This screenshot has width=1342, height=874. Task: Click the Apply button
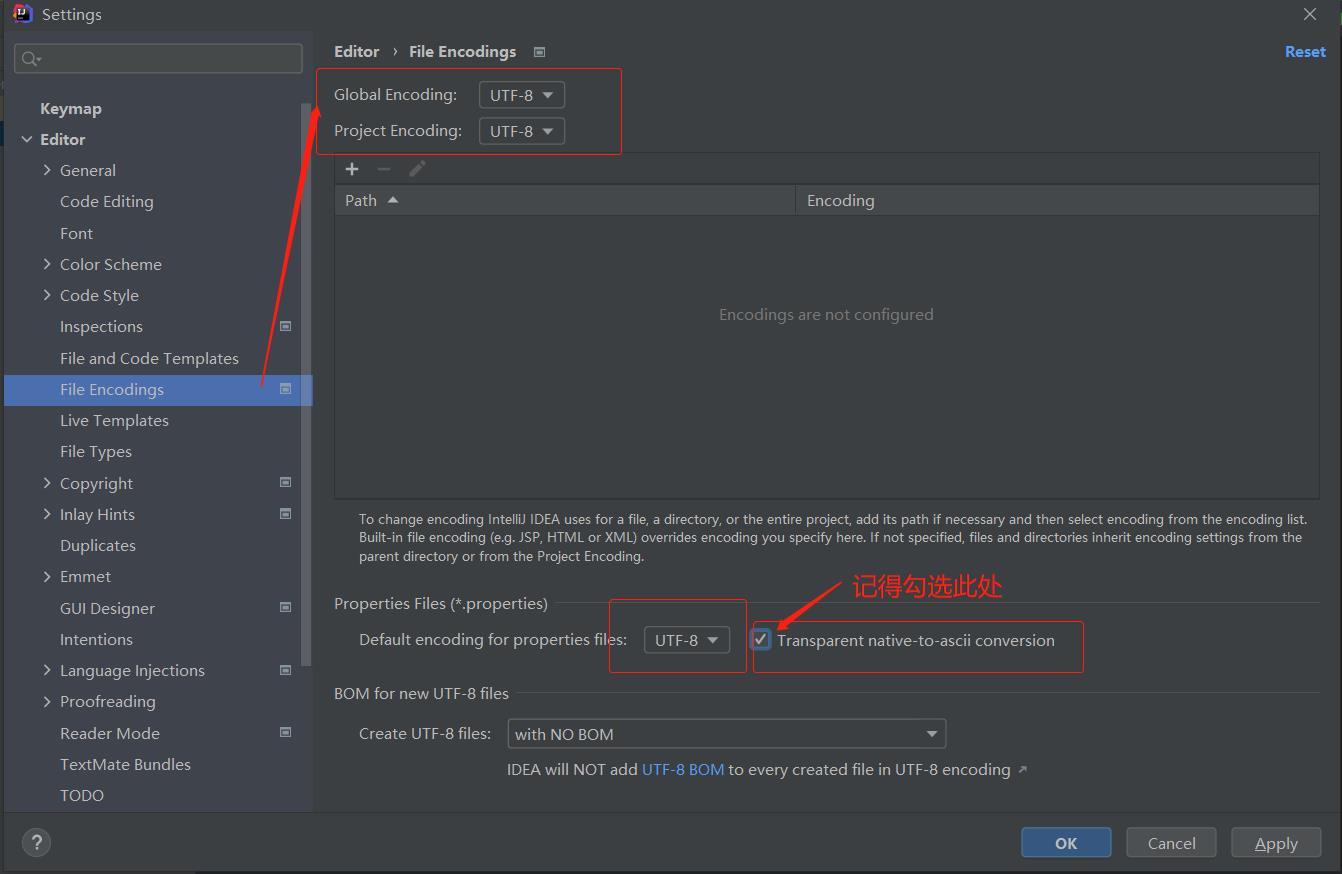point(1276,843)
